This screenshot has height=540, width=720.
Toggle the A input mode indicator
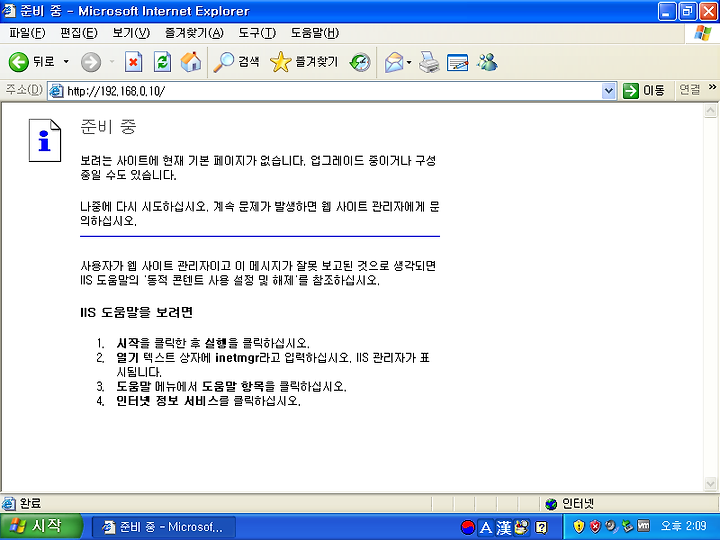486,528
